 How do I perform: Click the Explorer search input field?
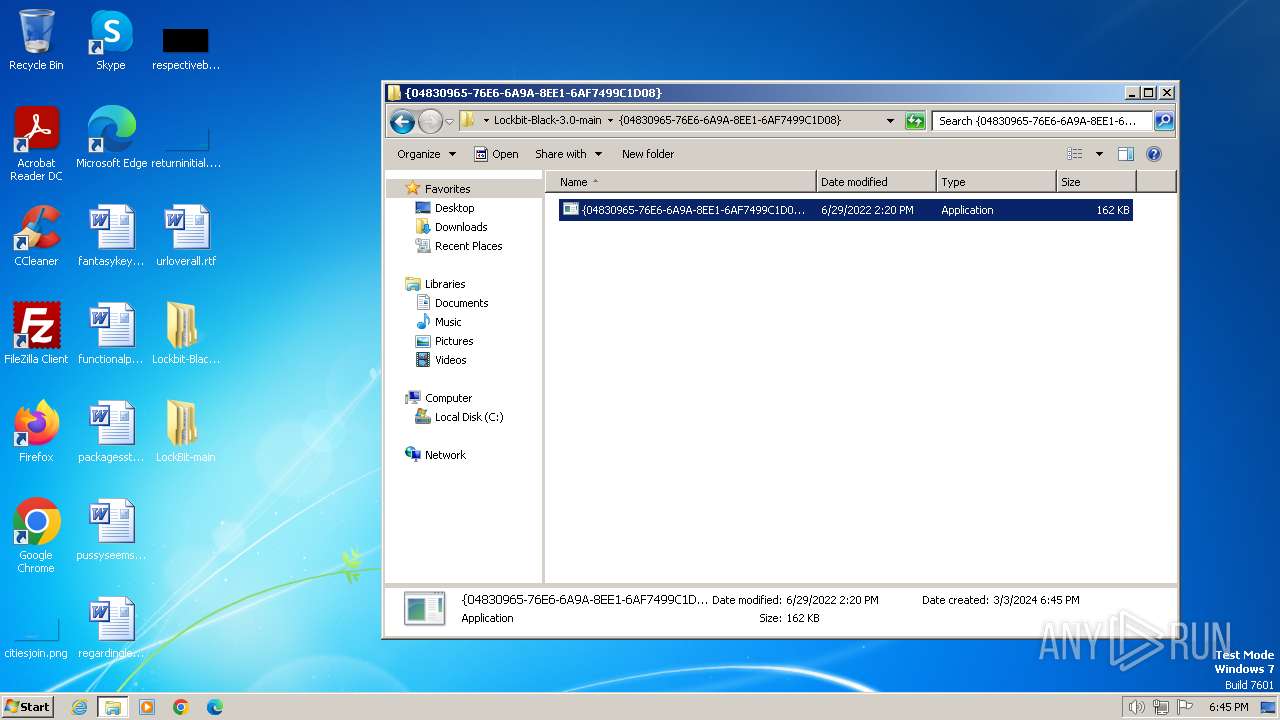(x=1042, y=121)
